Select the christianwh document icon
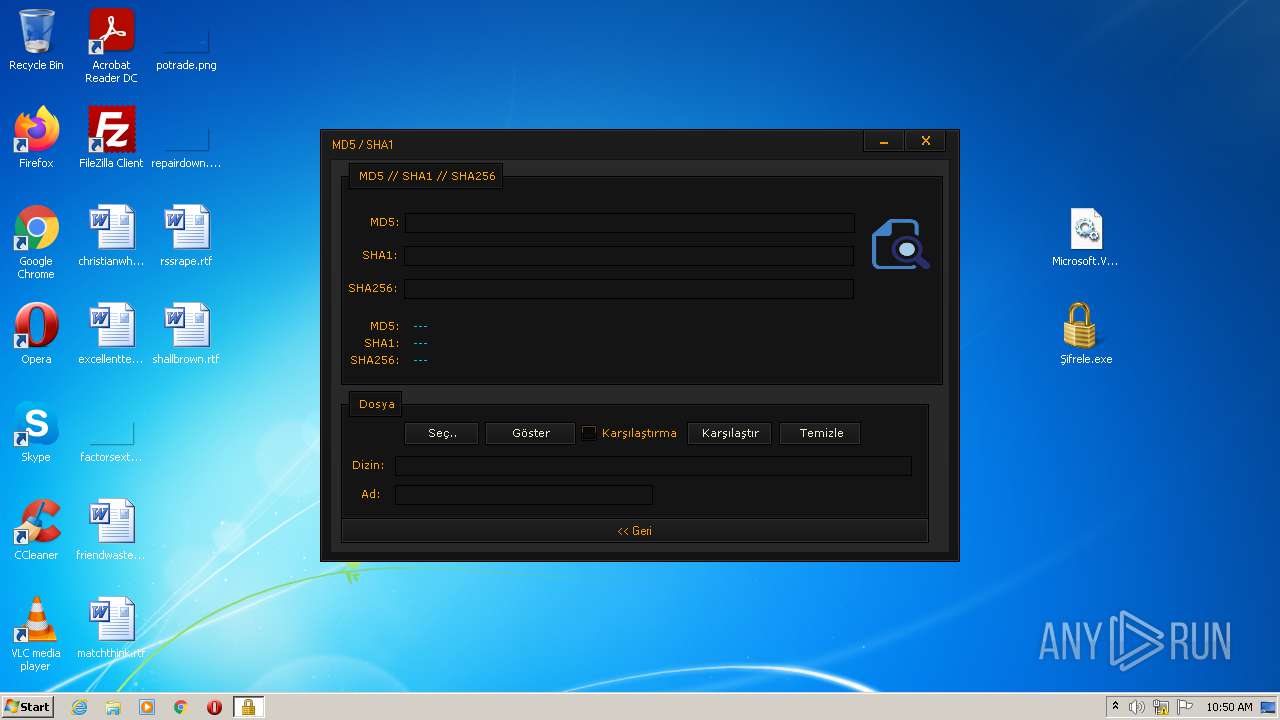The height and width of the screenshot is (720, 1280). click(111, 236)
